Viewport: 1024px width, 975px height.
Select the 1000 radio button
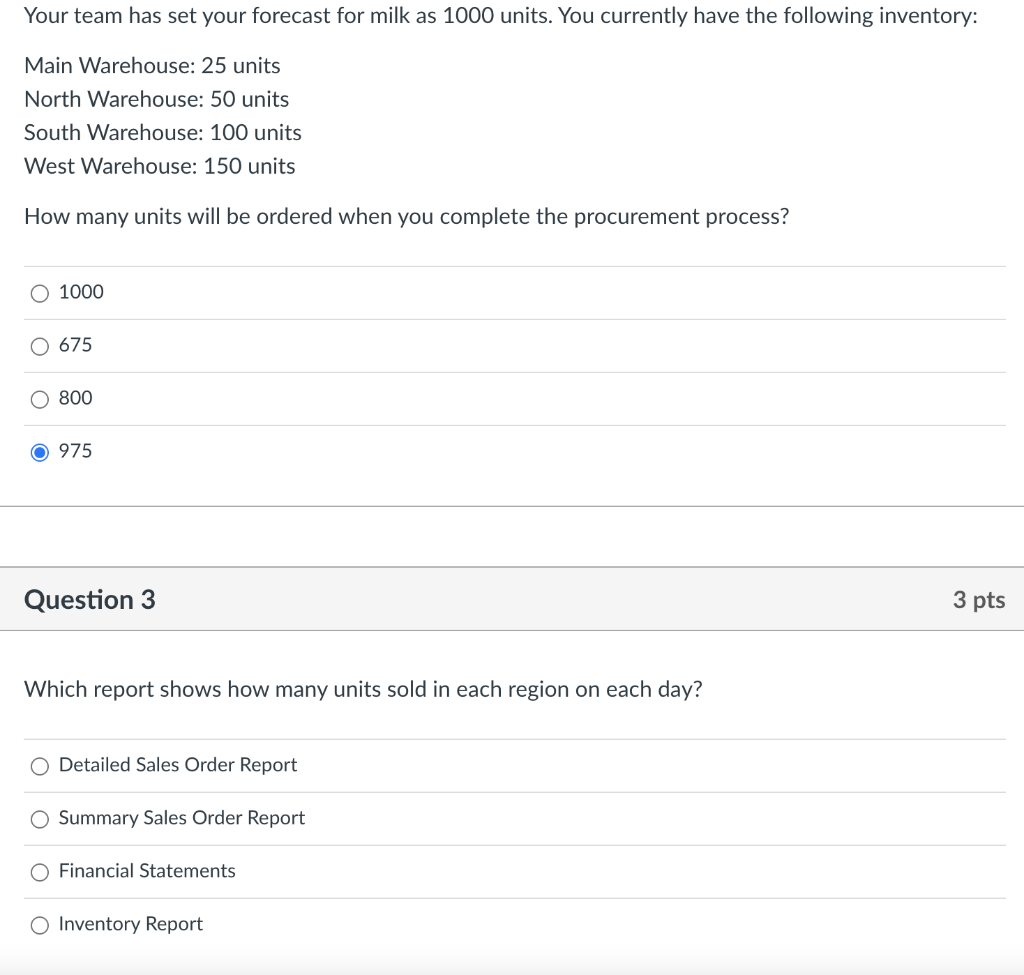pos(40,293)
